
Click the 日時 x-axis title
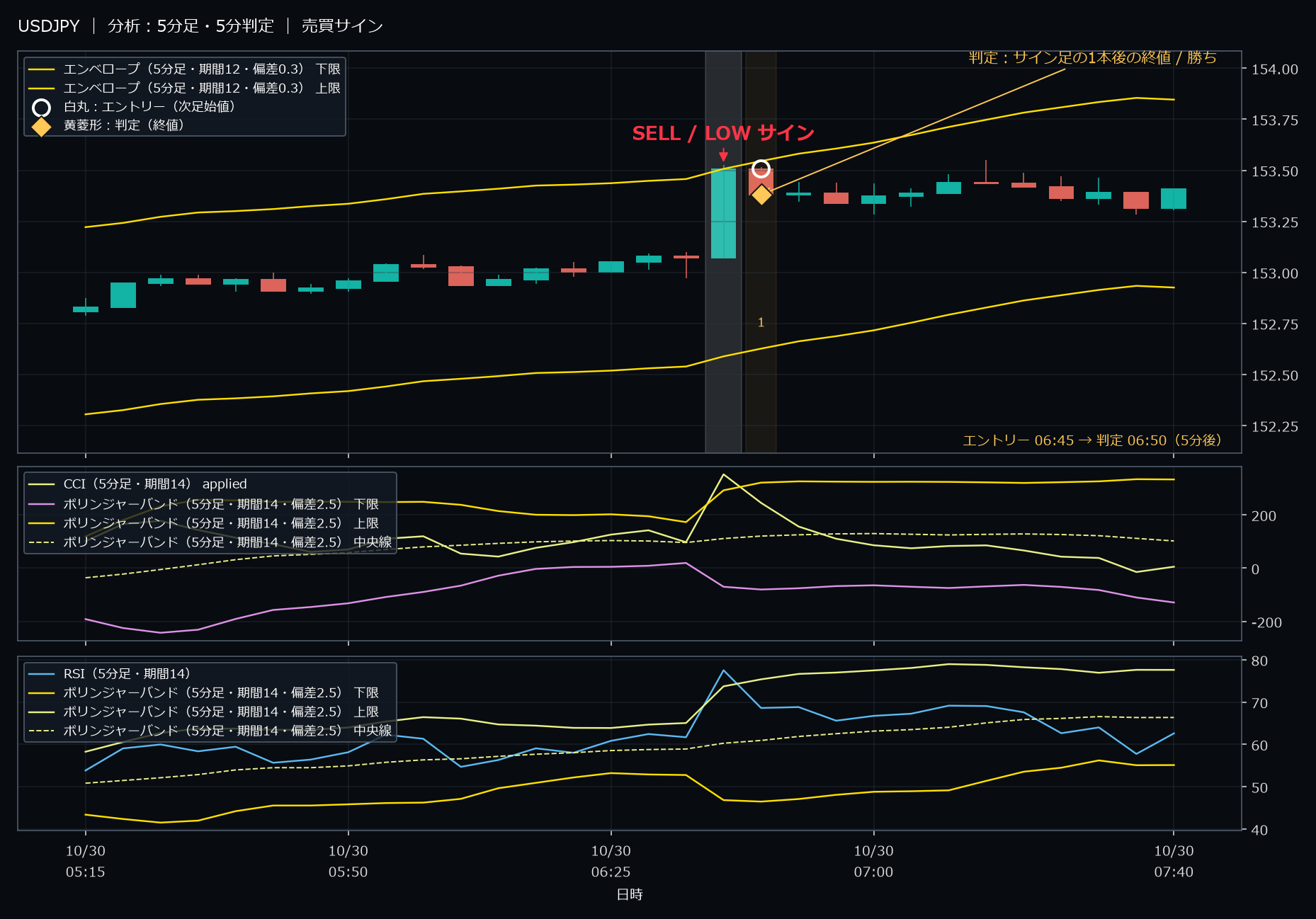pos(630,894)
